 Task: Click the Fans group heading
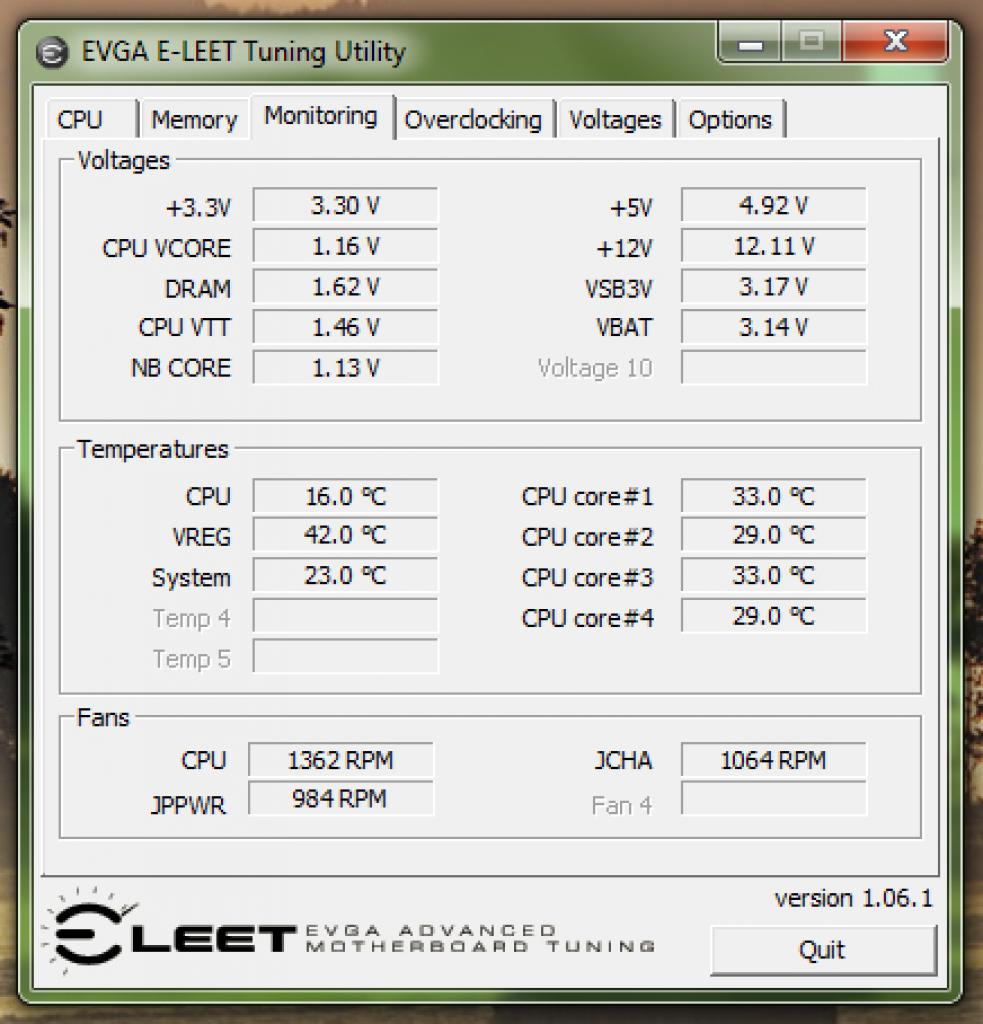103,718
